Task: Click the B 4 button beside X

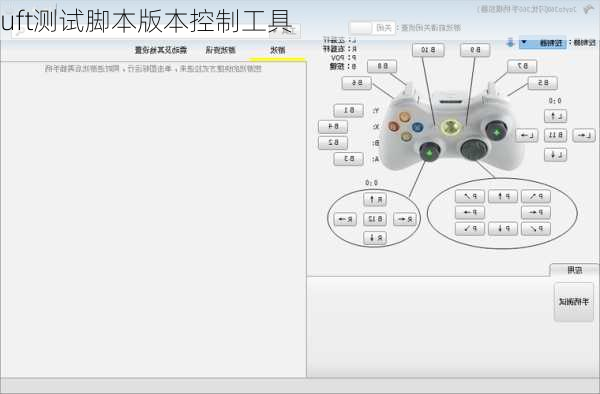Action: [x=333, y=127]
